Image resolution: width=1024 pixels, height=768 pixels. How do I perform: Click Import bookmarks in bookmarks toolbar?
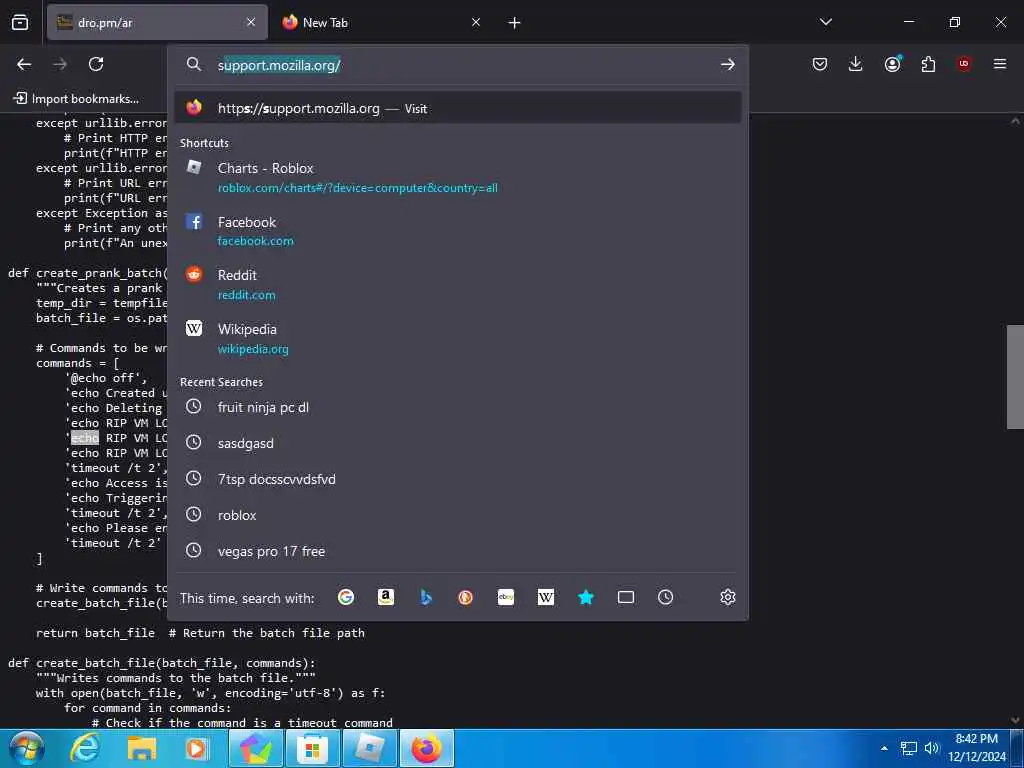(x=76, y=99)
